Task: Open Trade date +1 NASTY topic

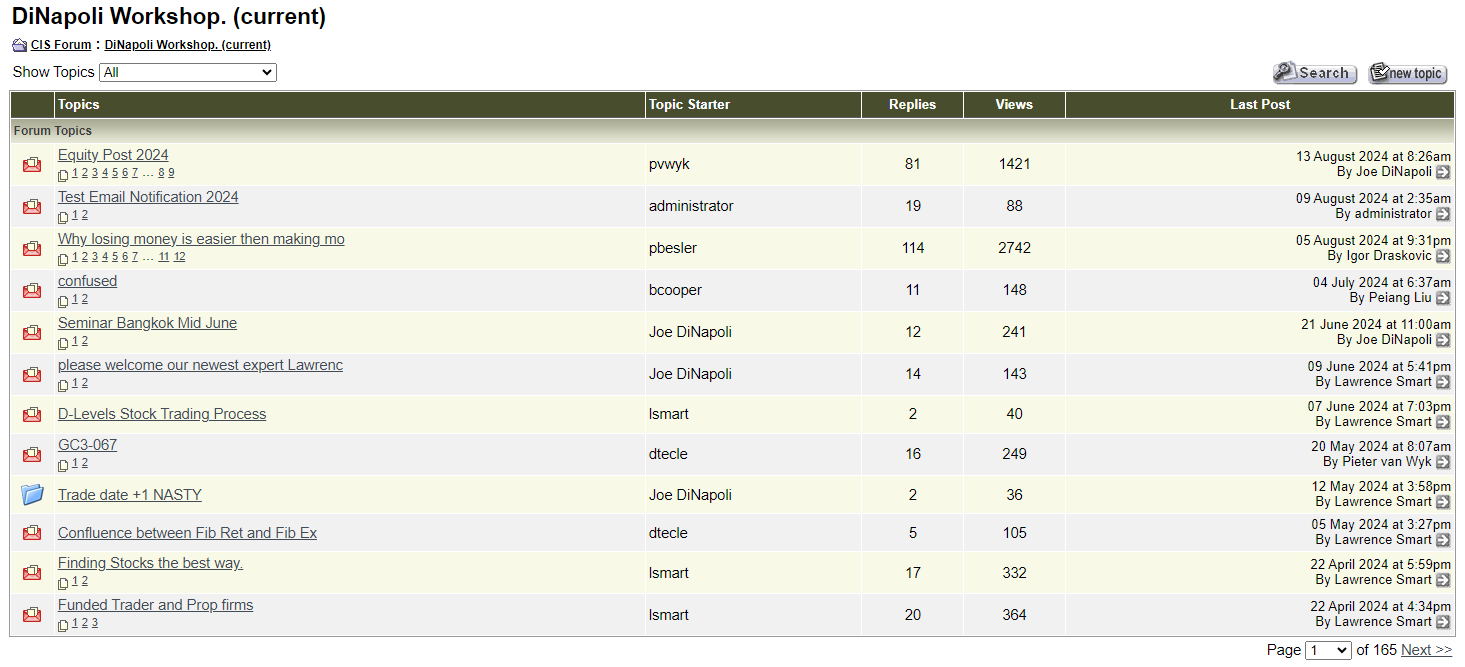Action: (x=130, y=495)
